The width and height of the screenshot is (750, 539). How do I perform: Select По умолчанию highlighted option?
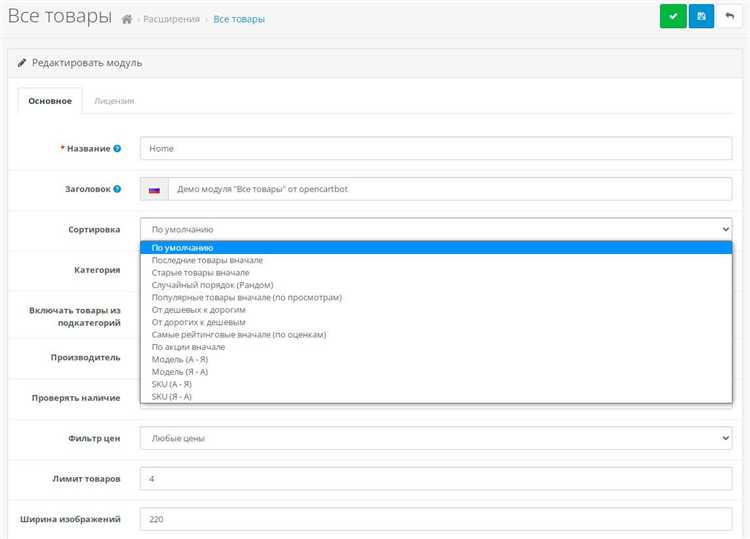coord(436,248)
